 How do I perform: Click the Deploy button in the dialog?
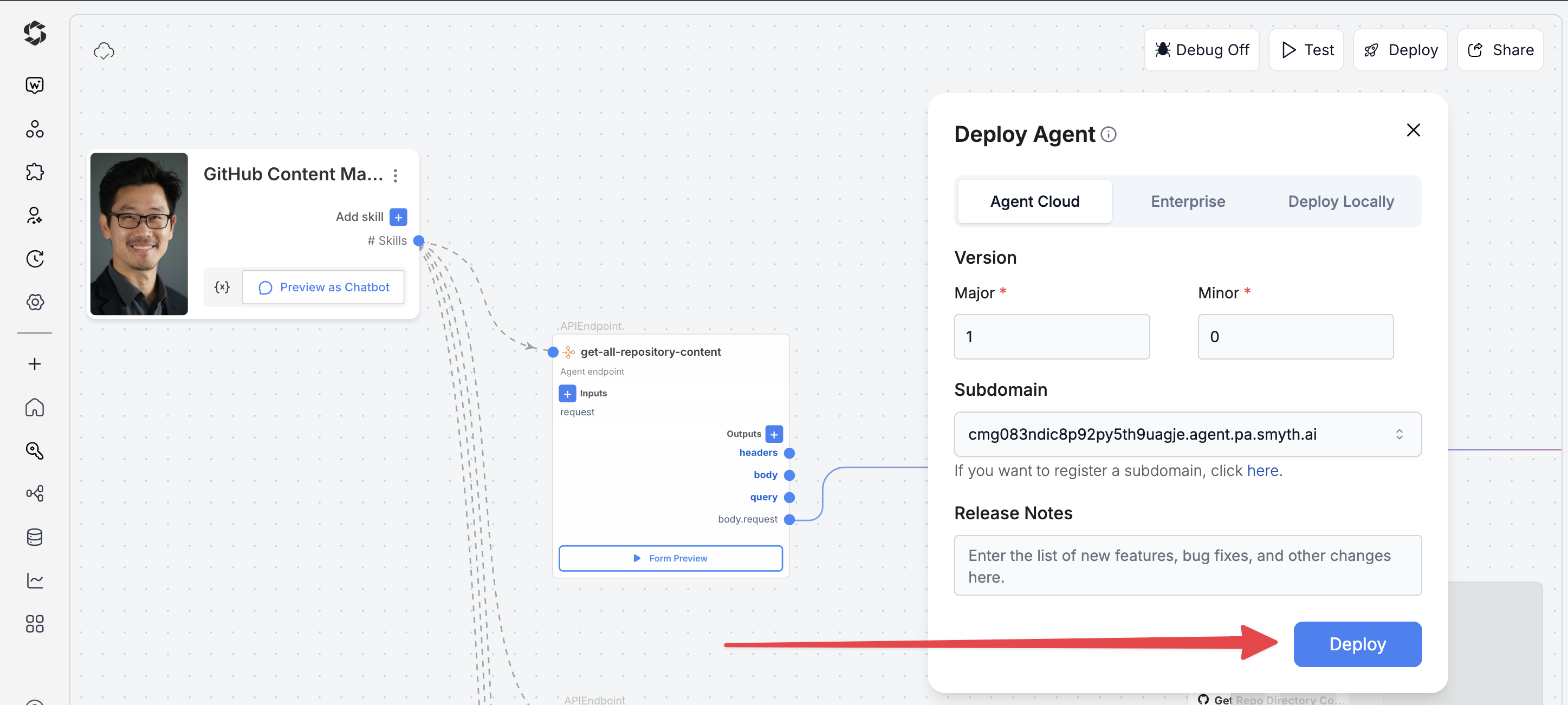click(x=1357, y=644)
